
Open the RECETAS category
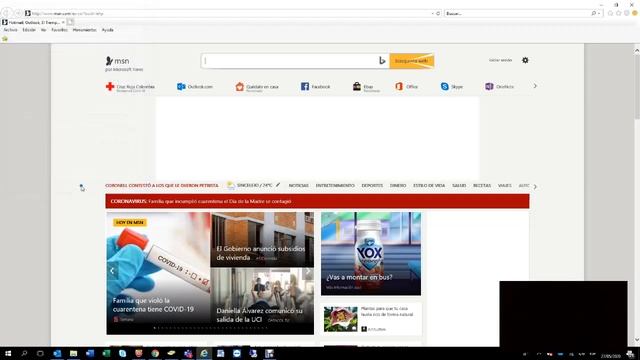coord(482,185)
